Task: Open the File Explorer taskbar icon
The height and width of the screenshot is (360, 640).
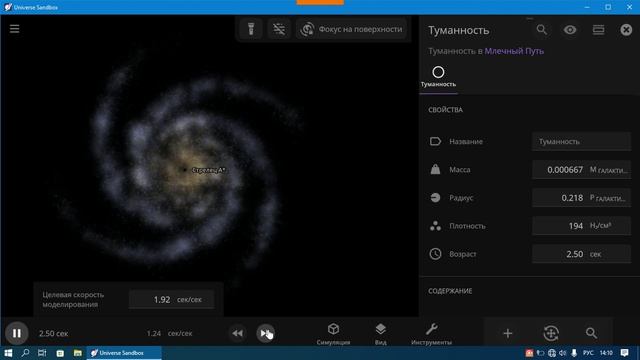Action: (78, 353)
